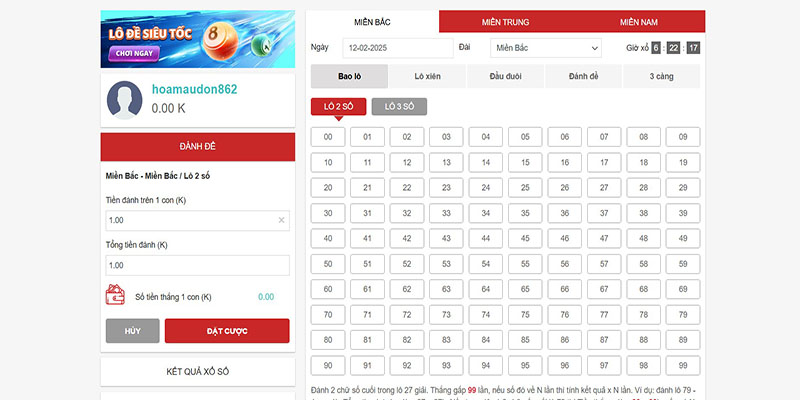
Task: Select the Lô xiên bet type
Action: (428, 76)
